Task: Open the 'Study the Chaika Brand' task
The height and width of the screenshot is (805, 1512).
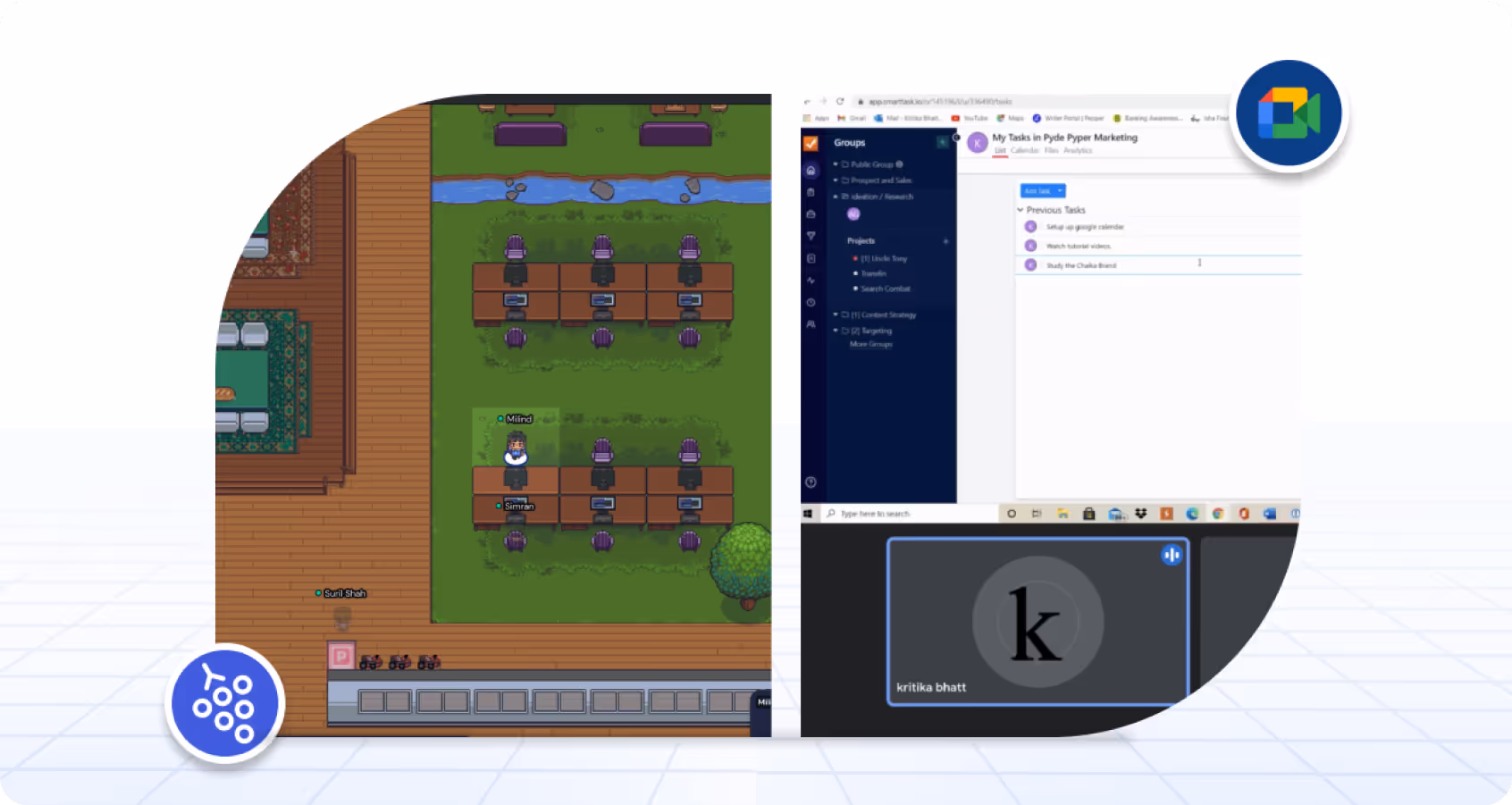Action: [1081, 265]
